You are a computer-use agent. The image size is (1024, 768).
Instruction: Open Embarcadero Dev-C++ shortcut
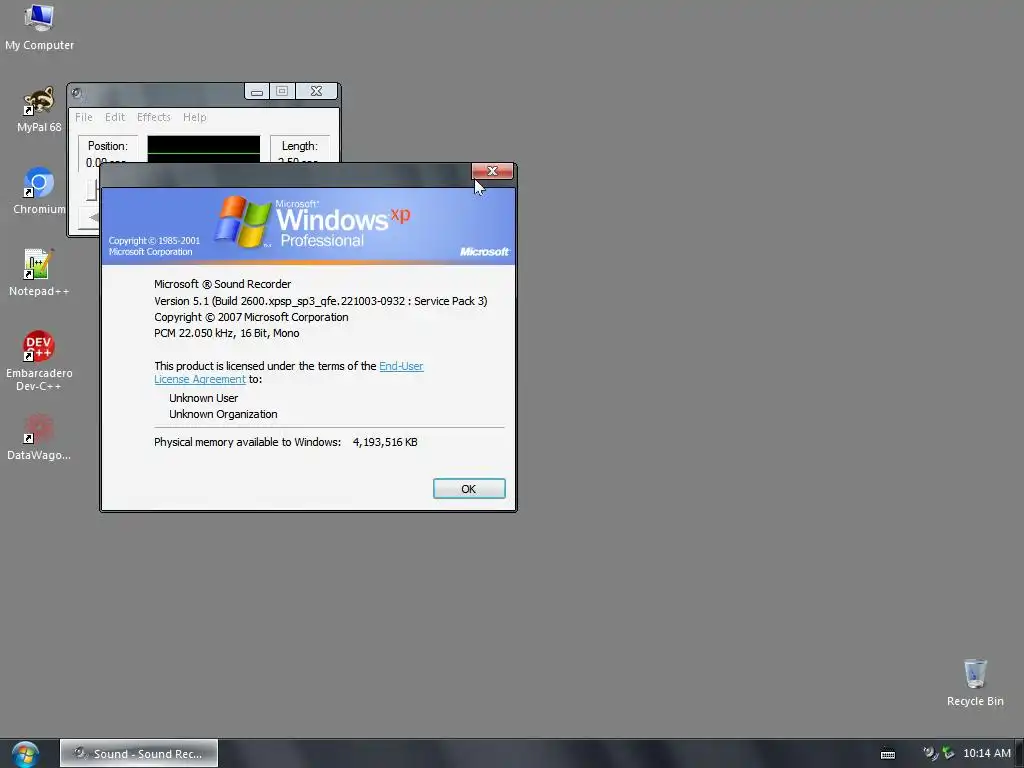[39, 361]
